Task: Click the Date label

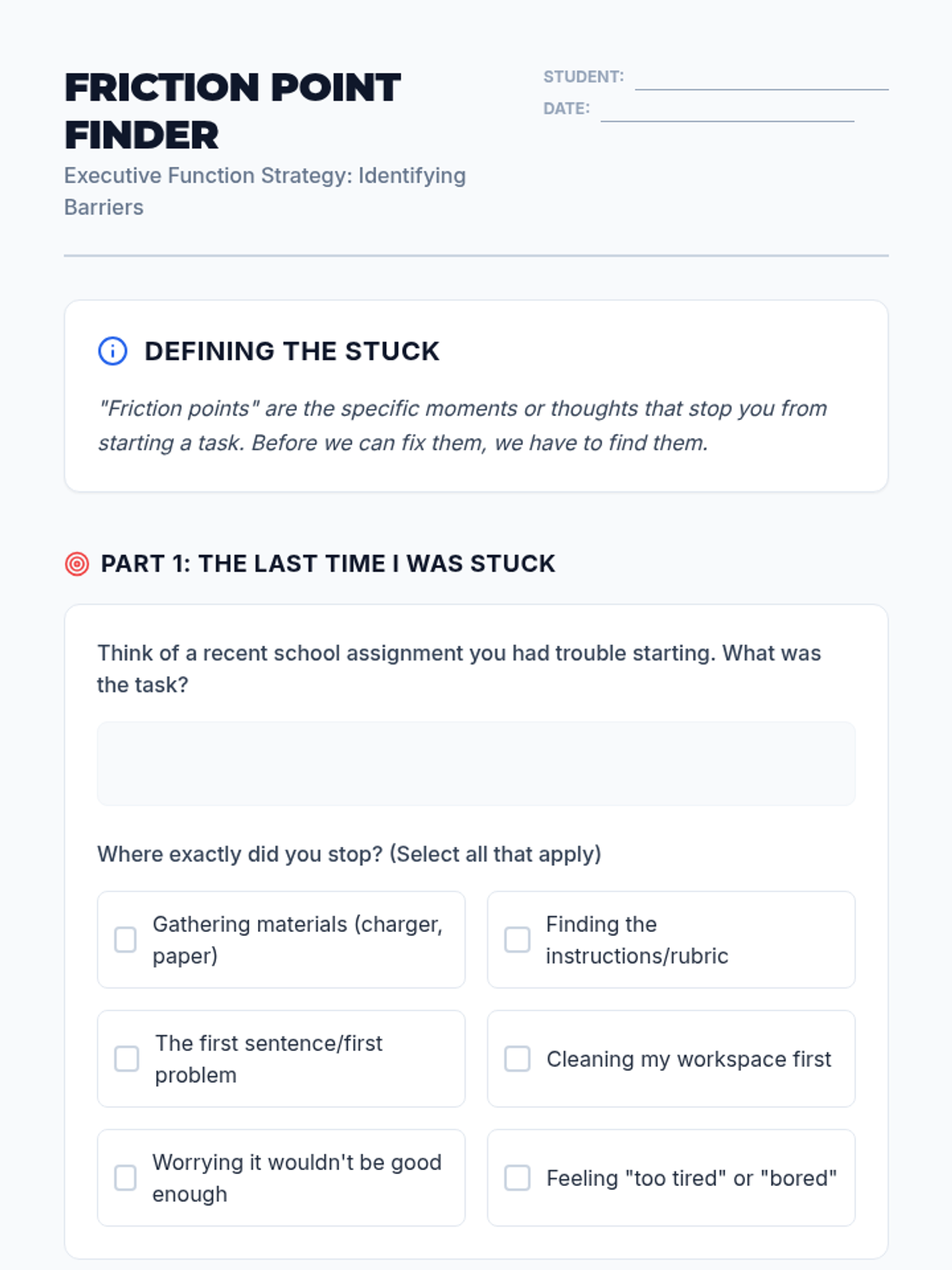Action: click(566, 109)
